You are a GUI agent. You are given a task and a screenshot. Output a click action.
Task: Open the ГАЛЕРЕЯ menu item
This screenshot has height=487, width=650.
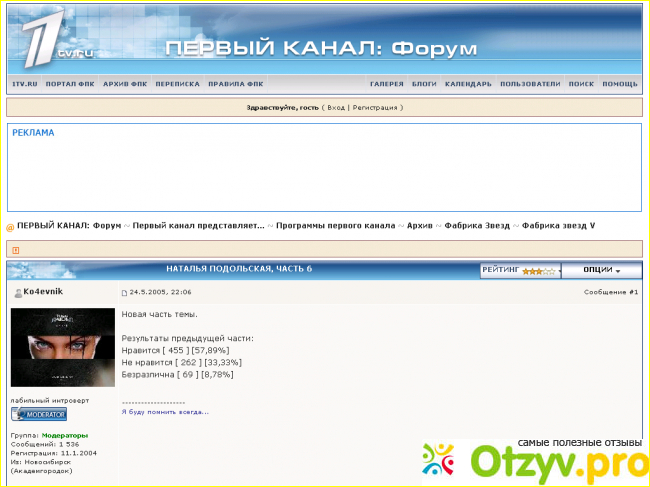click(386, 84)
